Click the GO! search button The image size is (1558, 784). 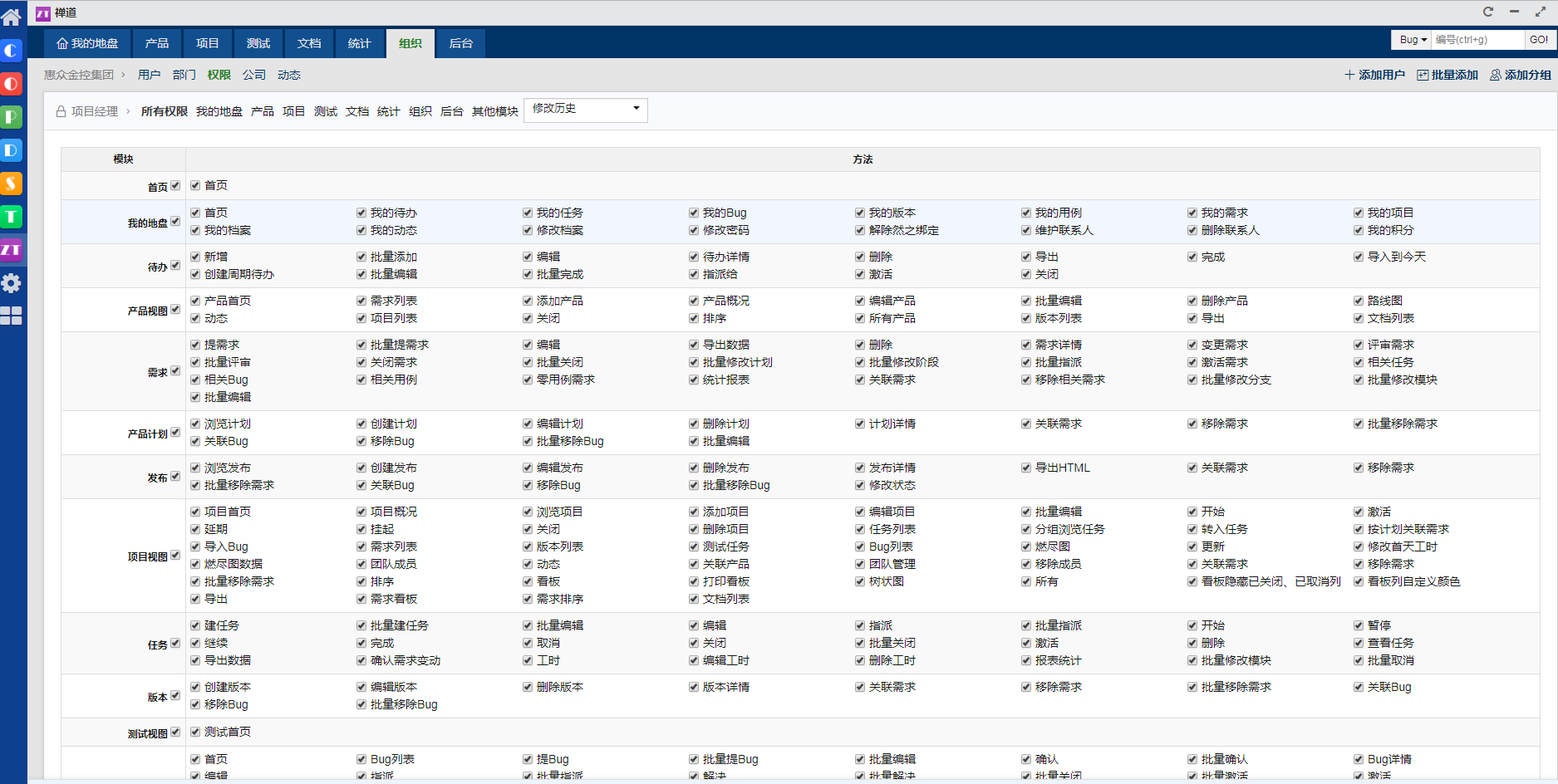[x=1538, y=40]
